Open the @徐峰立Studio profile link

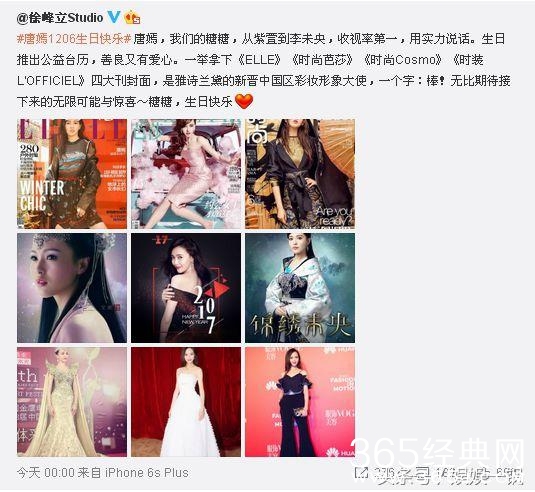click(60, 17)
